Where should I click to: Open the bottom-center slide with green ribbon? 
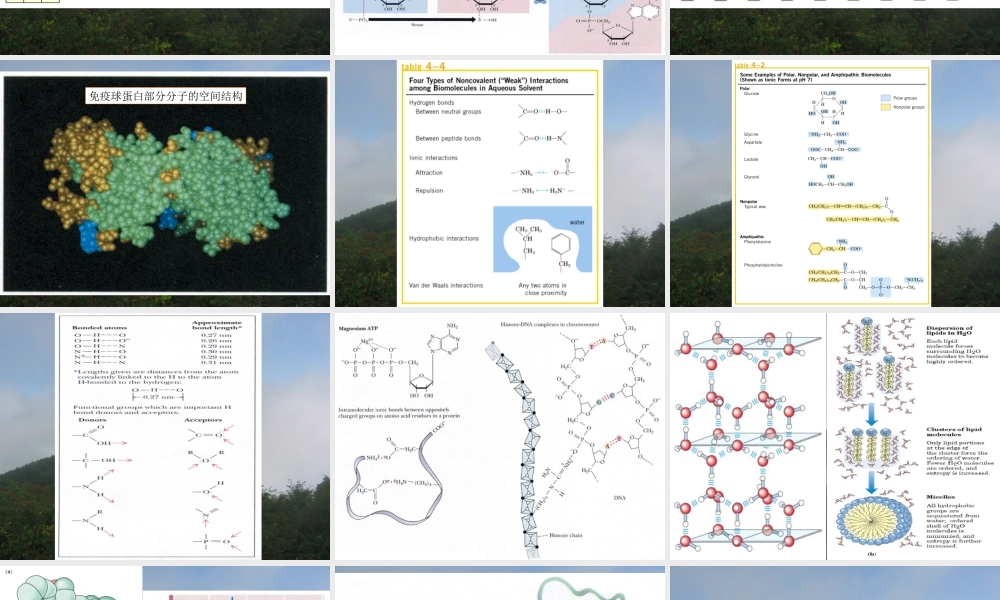pyautogui.click(x=500, y=583)
